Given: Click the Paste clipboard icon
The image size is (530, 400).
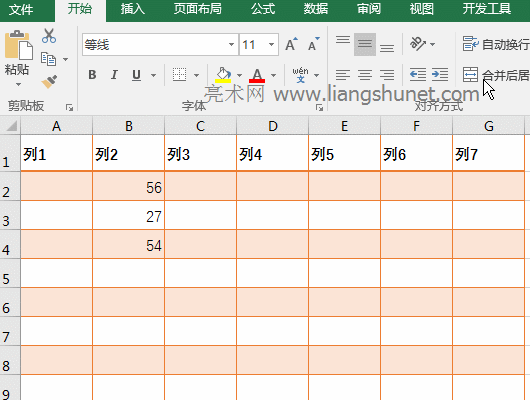Looking at the screenshot, I should [x=19, y=45].
